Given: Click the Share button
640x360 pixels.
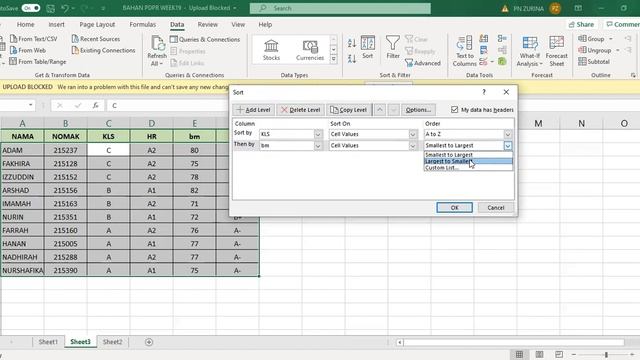Looking at the screenshot, I should click(x=581, y=24).
